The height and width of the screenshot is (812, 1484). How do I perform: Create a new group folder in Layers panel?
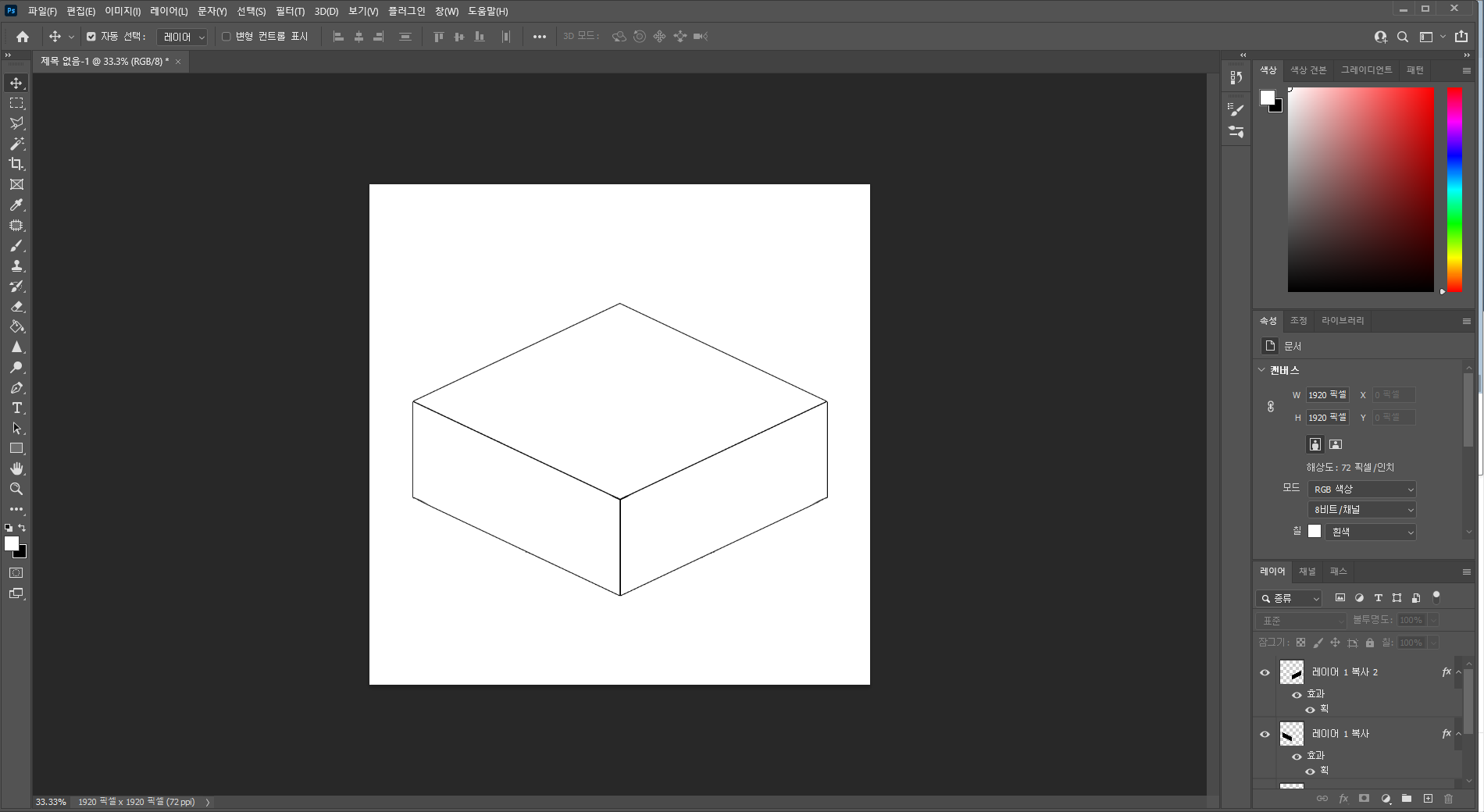[x=1407, y=799]
